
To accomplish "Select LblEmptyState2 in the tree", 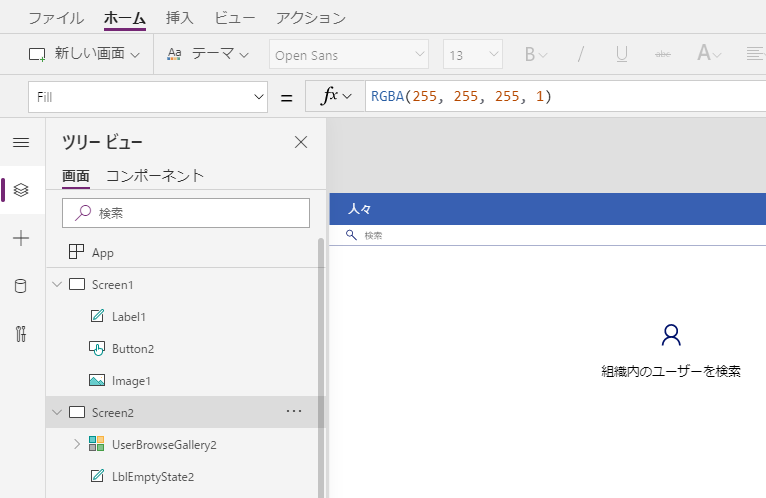I will [153, 477].
